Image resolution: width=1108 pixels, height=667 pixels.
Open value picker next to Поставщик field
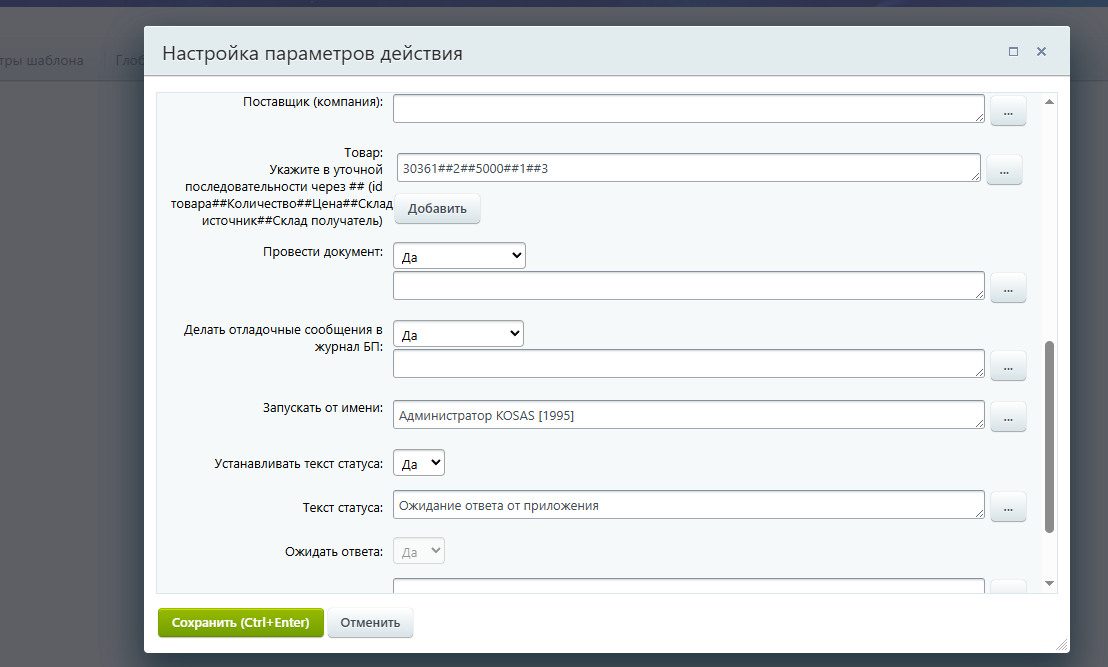tap(1008, 112)
